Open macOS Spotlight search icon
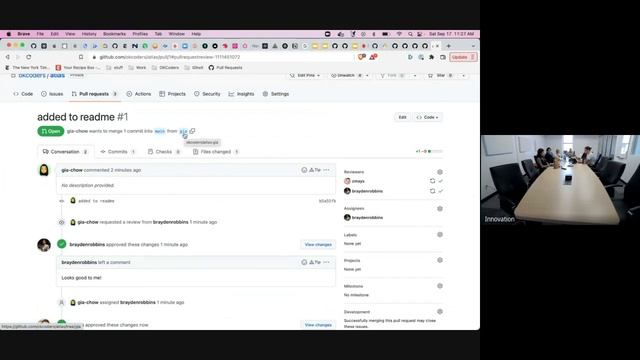Image resolution: width=640 pixels, height=360 pixels. (410, 34)
